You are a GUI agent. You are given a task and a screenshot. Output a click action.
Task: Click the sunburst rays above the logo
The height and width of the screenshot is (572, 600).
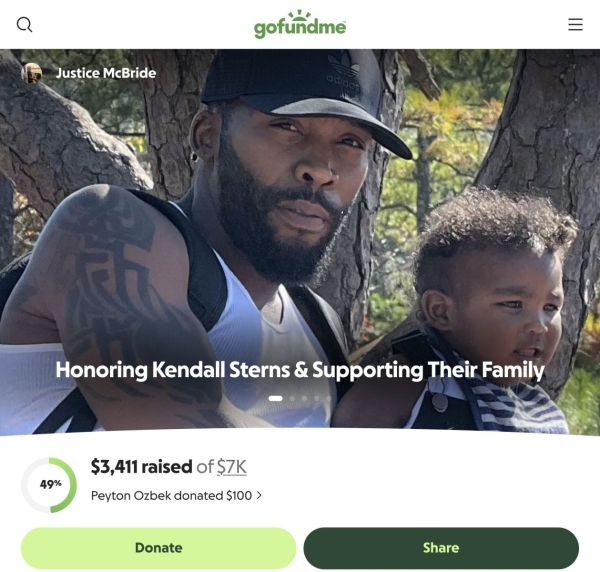(299, 15)
